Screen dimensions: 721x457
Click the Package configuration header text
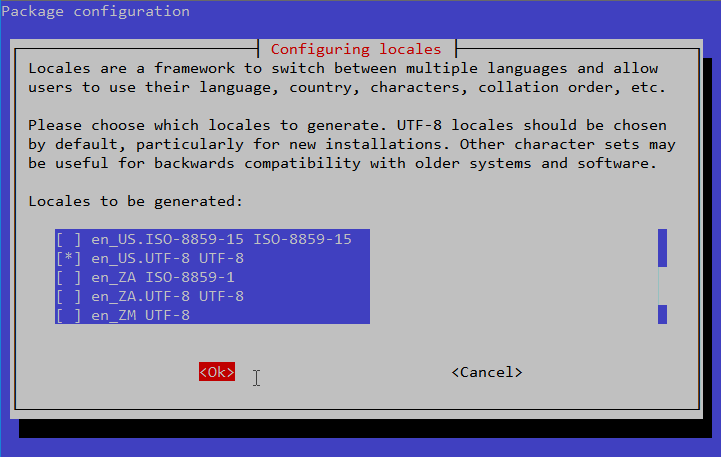pyautogui.click(x=96, y=11)
